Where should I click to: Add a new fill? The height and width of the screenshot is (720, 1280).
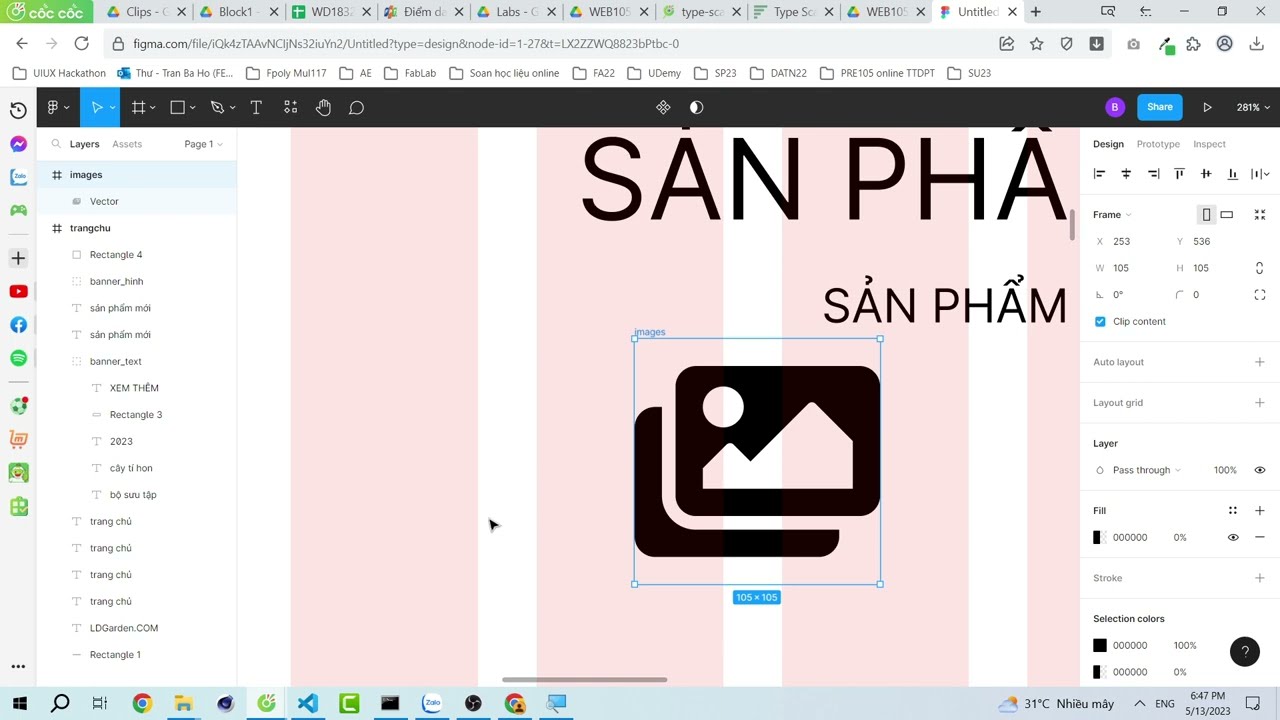point(1260,510)
